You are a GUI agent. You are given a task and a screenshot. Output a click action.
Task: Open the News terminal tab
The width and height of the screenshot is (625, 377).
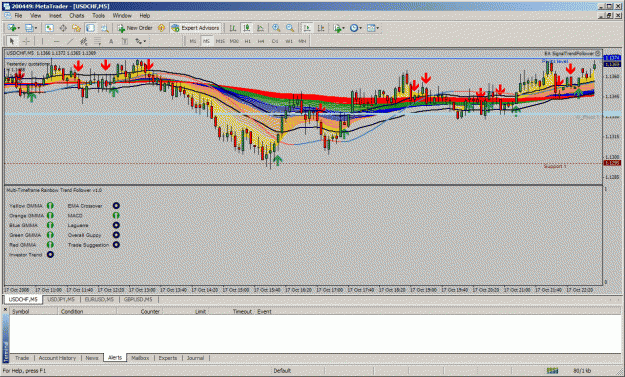pos(92,358)
